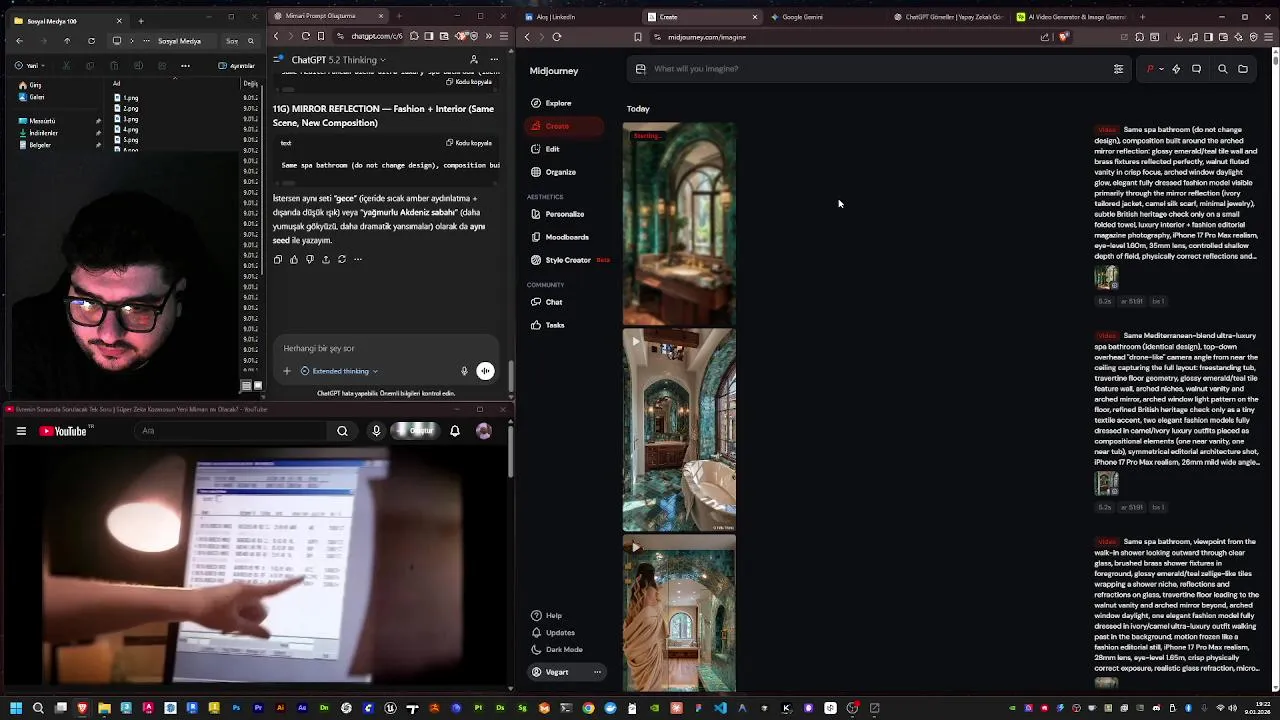
Task: Open Personalize in Midjourney sidebar
Action: pyautogui.click(x=558, y=214)
